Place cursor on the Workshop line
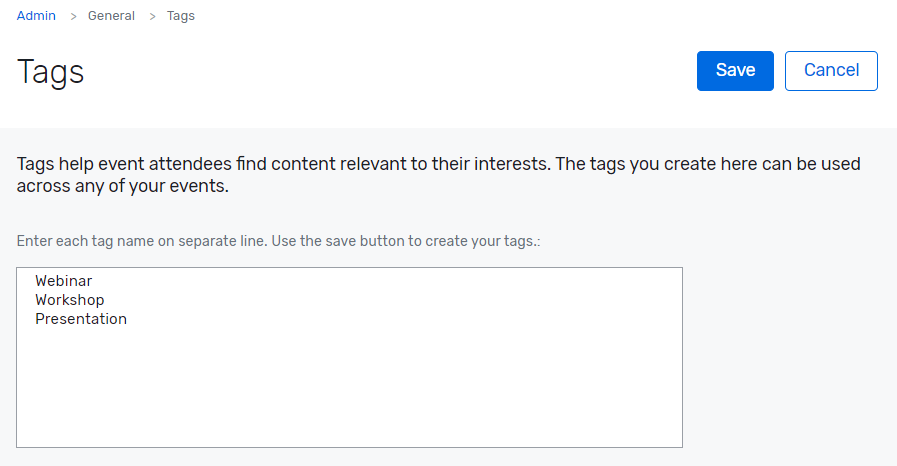Image resolution: width=897 pixels, height=466 pixels. point(69,300)
